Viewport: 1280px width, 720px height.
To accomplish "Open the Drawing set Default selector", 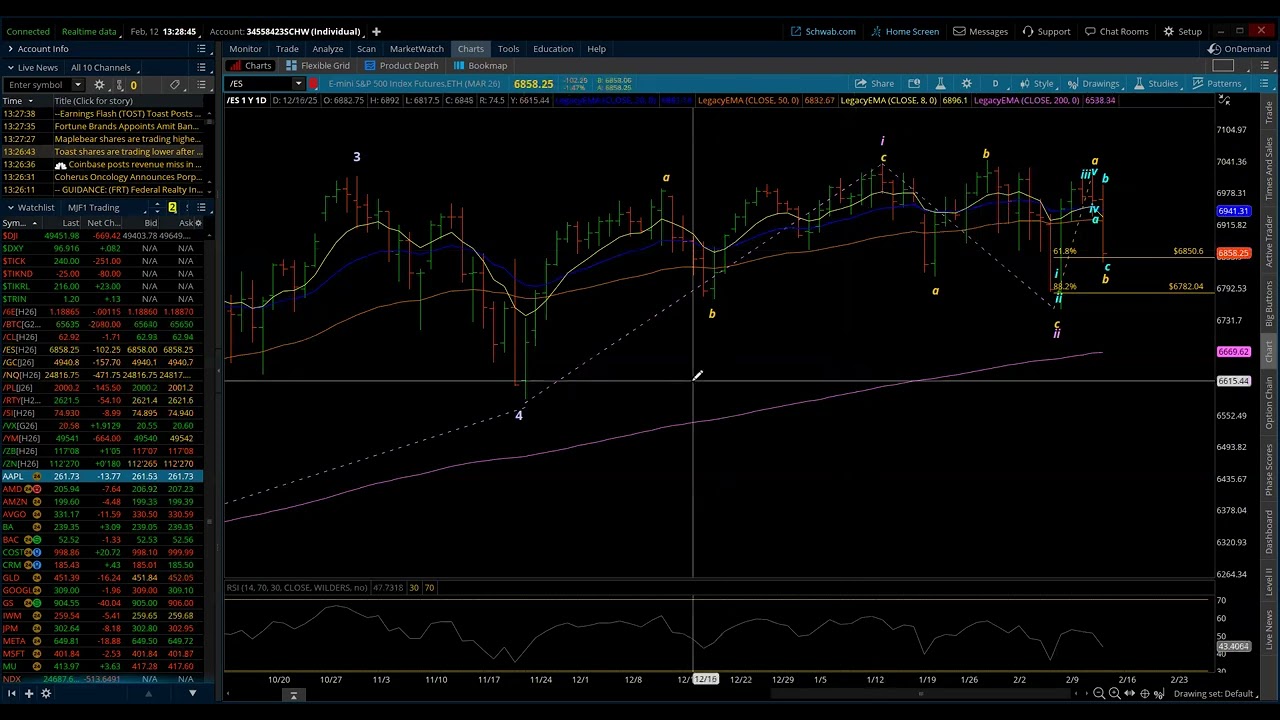I will pos(1214,694).
